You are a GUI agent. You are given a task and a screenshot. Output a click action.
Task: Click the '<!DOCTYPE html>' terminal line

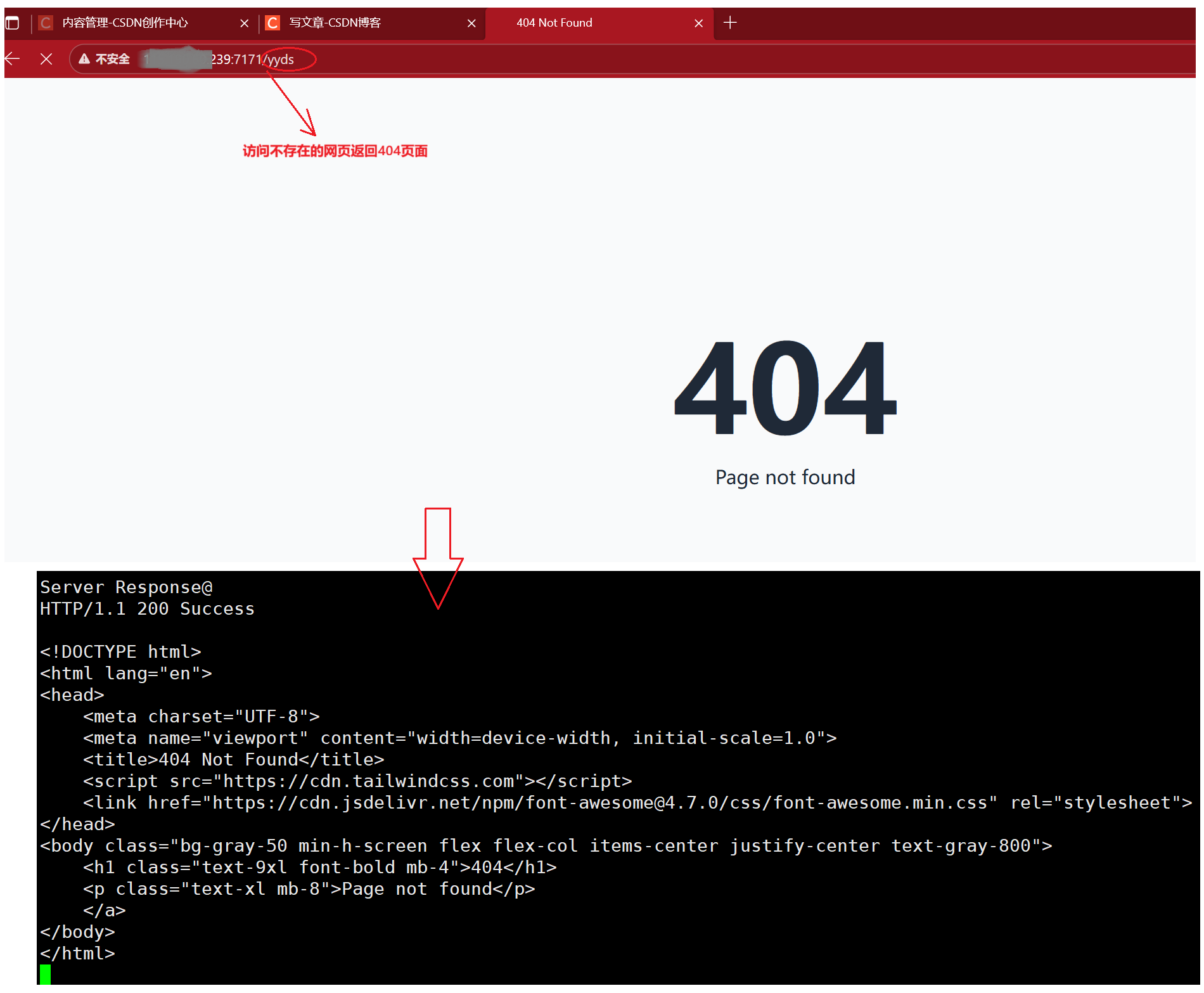click(x=120, y=652)
